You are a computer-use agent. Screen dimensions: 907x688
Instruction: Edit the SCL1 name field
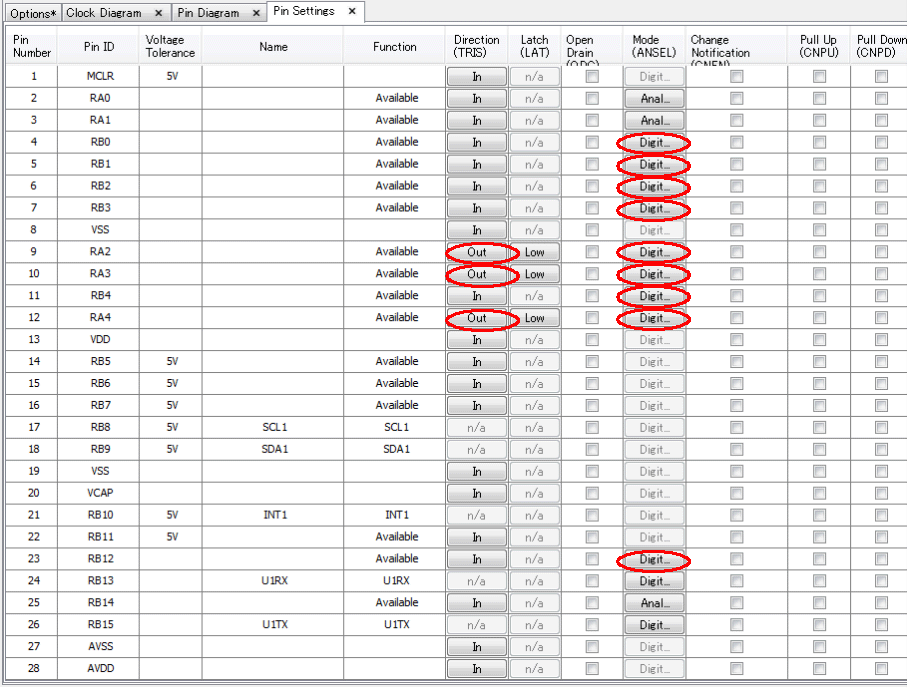pos(273,427)
